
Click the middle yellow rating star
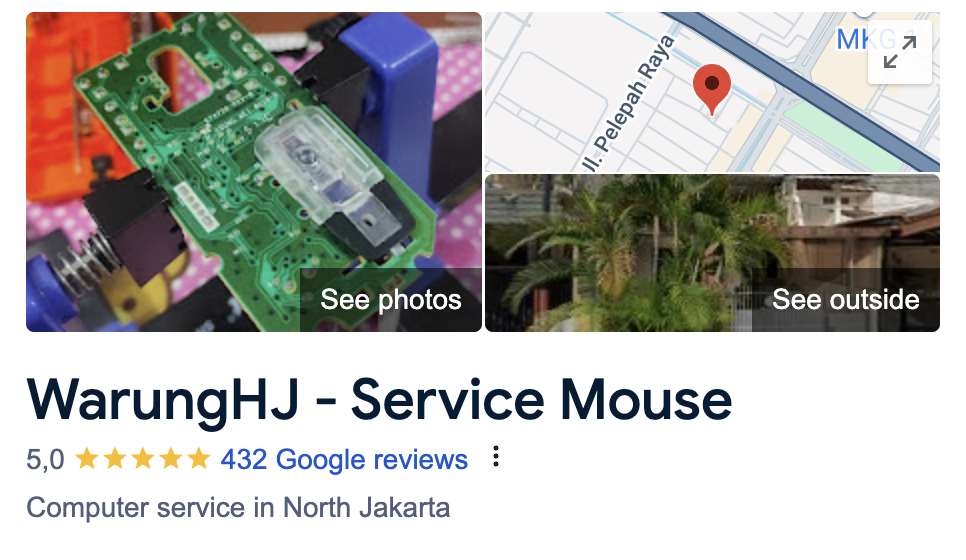143,458
